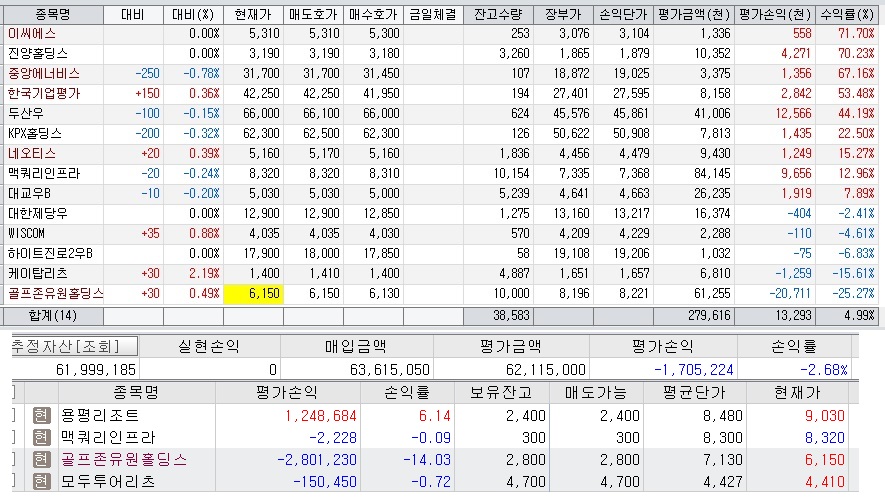Screen dimensions: 885x499
Task: Click the 현 icon beside 맥쿼리인프라 in lower table
Action: coord(41,437)
